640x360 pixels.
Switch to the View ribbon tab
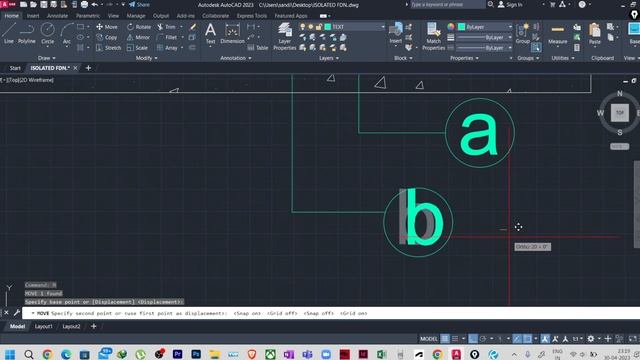(x=113, y=16)
